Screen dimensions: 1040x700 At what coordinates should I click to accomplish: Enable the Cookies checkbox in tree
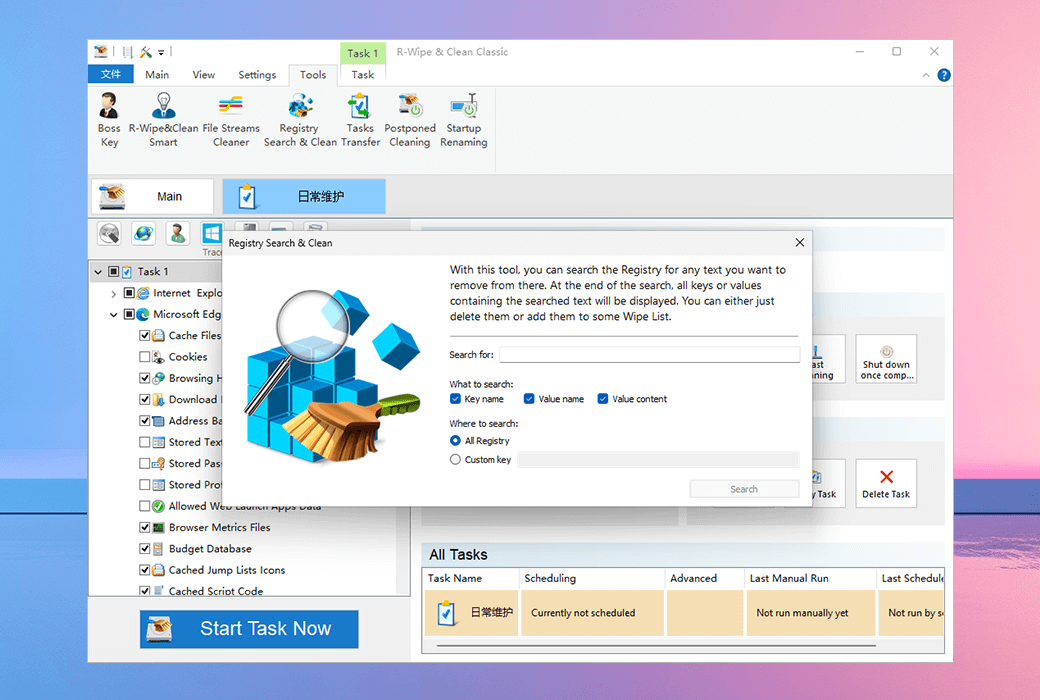pyautogui.click(x=145, y=357)
